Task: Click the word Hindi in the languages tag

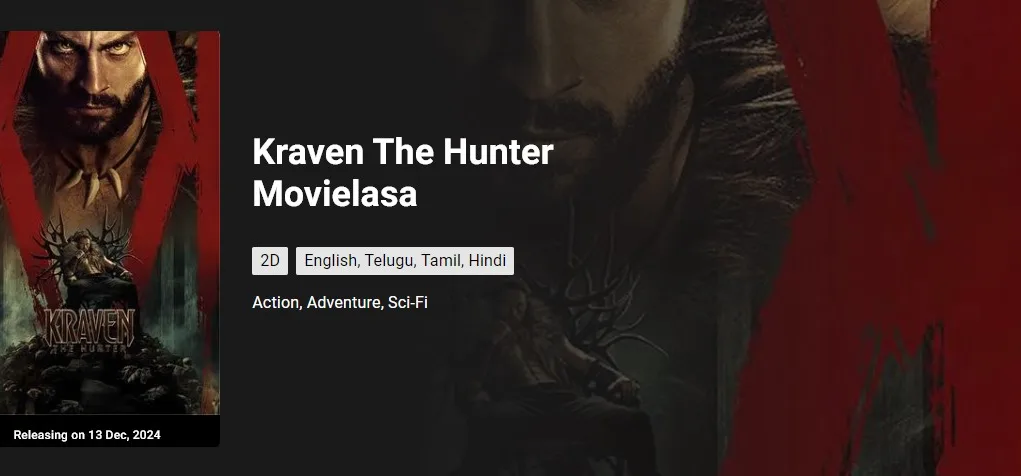Action: 487,261
